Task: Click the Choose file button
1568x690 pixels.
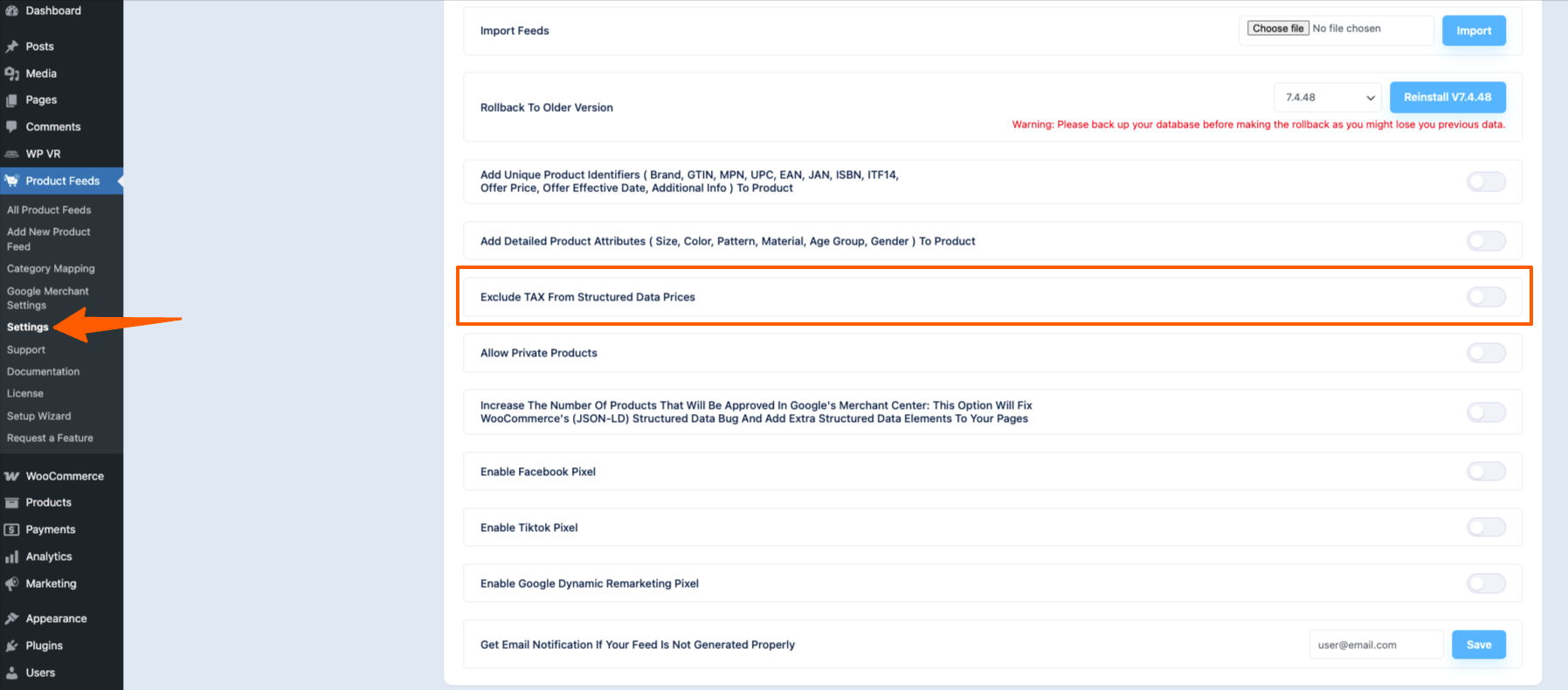Action: tap(1278, 28)
